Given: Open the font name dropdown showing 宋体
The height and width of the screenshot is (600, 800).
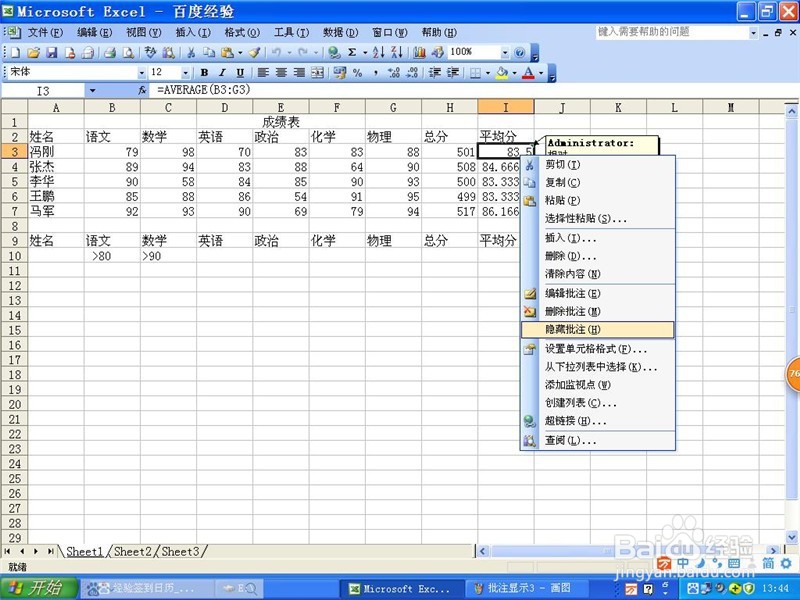Looking at the screenshot, I should point(141,73).
